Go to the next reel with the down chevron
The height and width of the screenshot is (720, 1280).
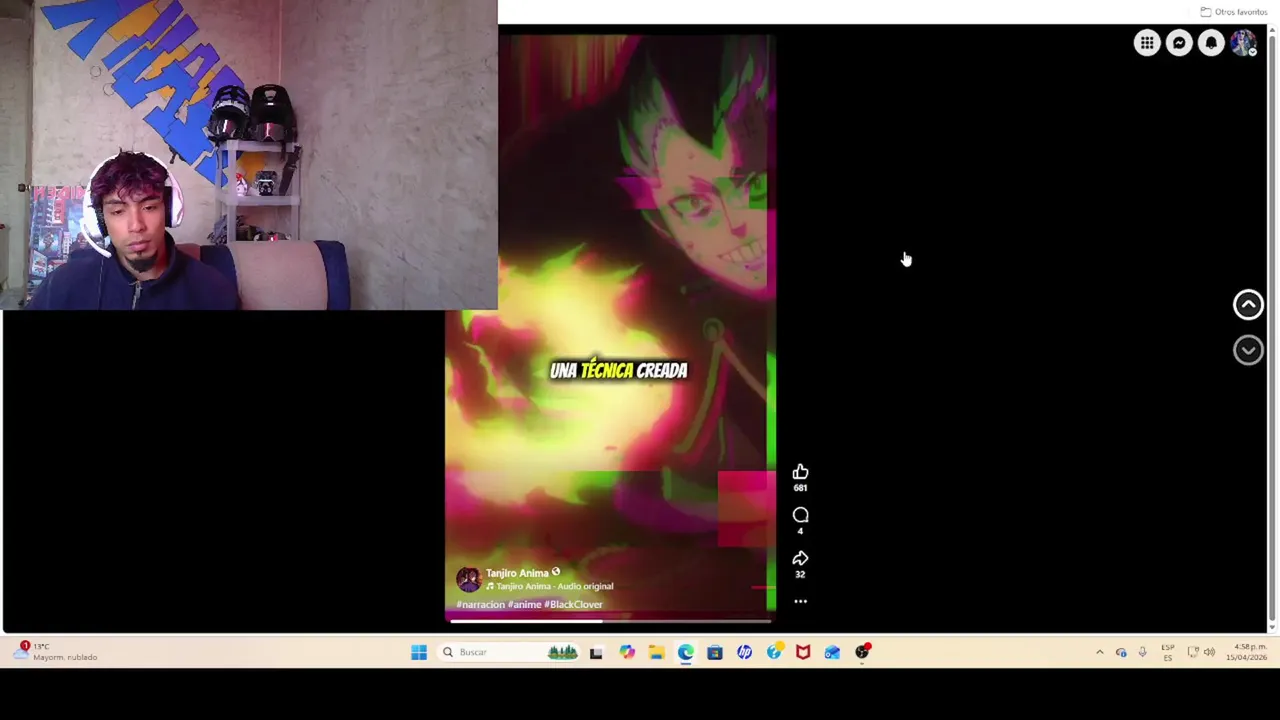click(x=1248, y=350)
